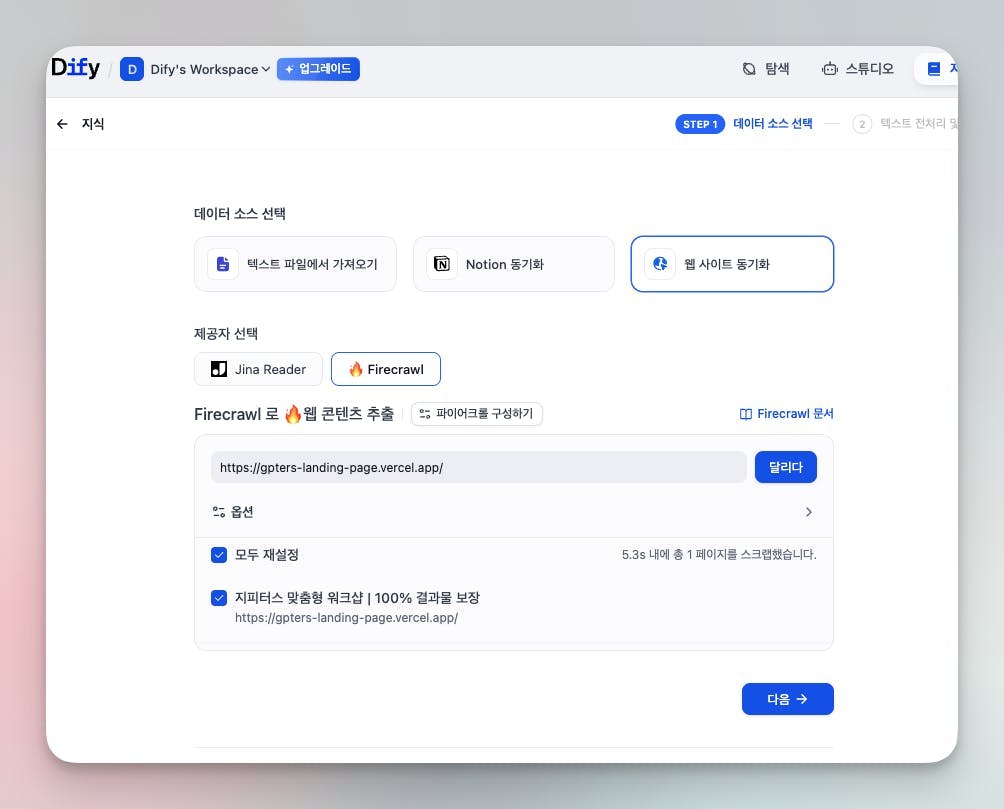Click the 옵션 sliders icon
Image resolution: width=1004 pixels, height=809 pixels.
[219, 512]
